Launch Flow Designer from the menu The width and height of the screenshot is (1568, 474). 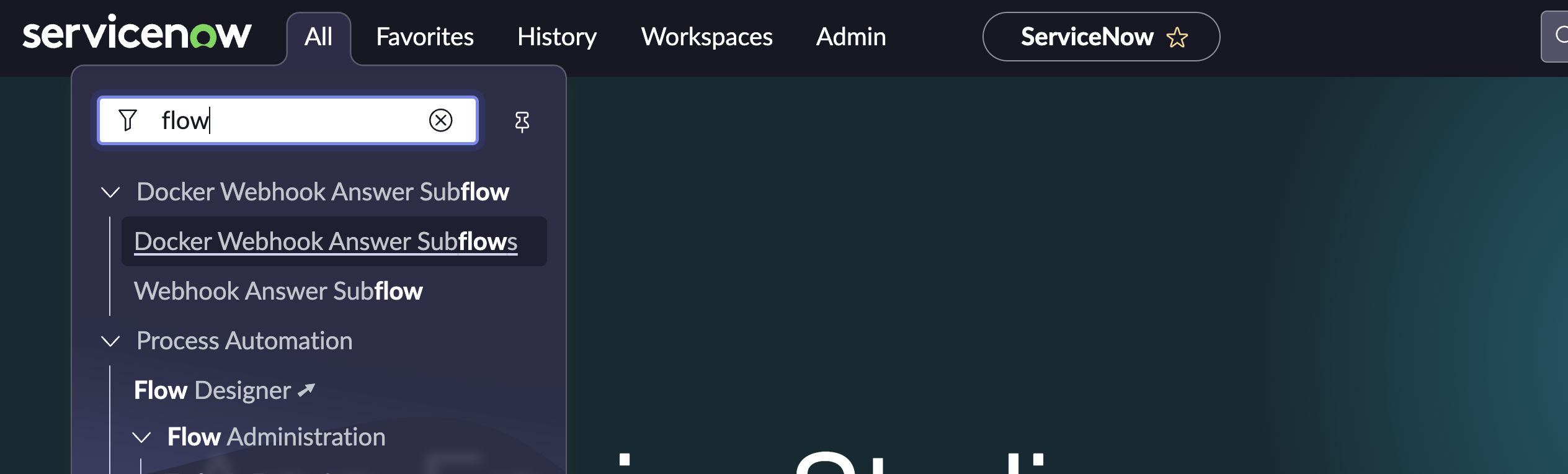click(212, 390)
